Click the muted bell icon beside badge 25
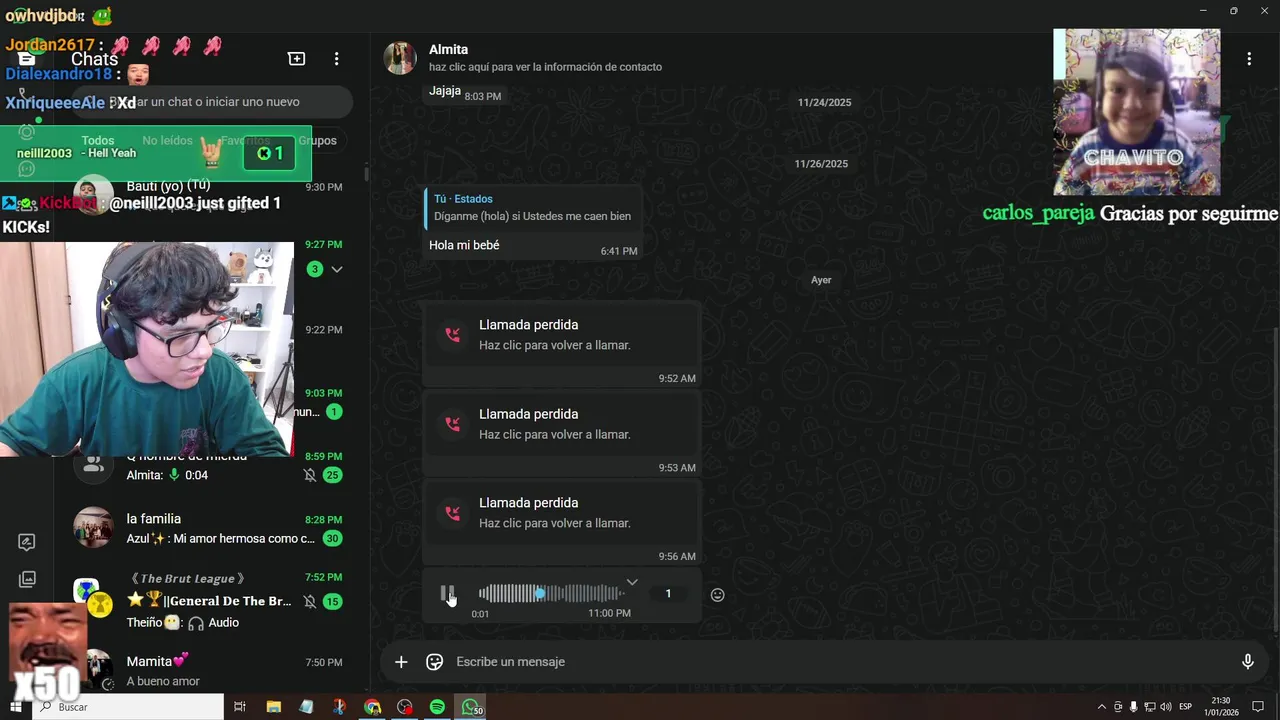The height and width of the screenshot is (720, 1280). coord(310,475)
